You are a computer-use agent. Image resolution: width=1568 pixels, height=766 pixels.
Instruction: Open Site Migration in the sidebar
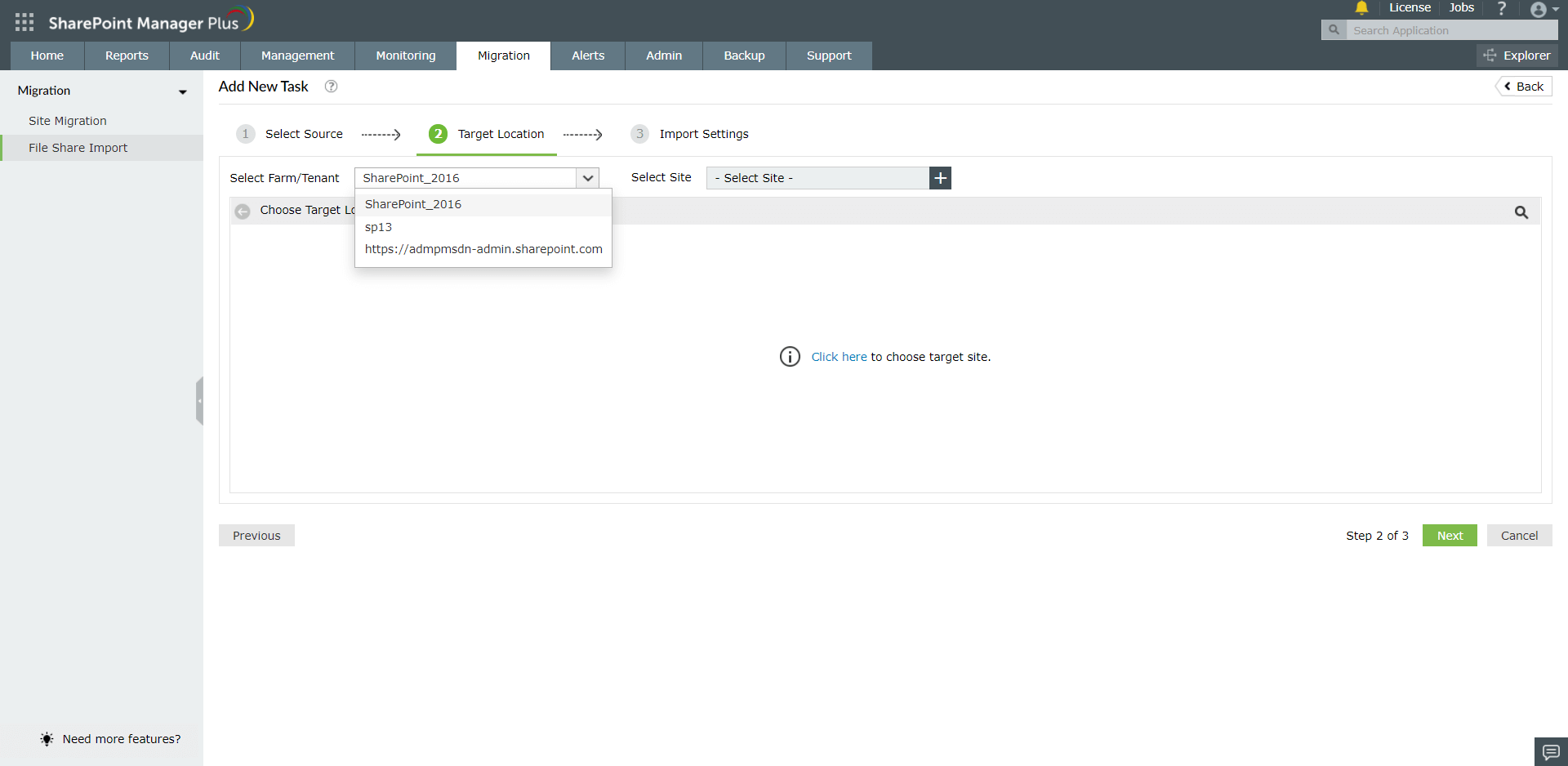coord(68,121)
